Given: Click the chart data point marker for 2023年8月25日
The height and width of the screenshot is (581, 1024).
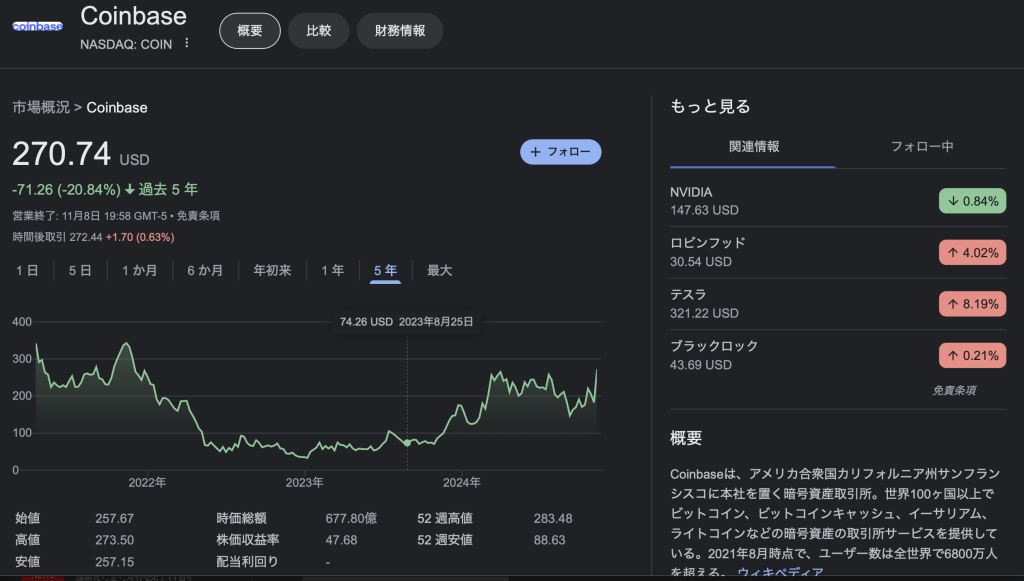Looking at the screenshot, I should point(407,442).
